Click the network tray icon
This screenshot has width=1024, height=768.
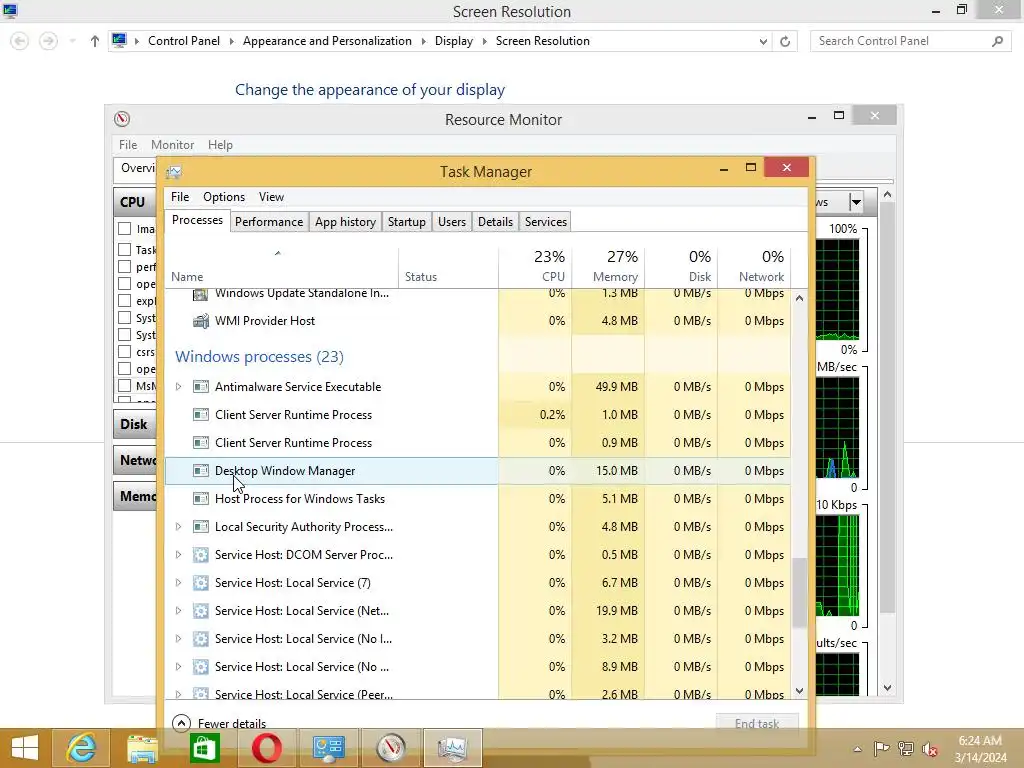(906, 749)
